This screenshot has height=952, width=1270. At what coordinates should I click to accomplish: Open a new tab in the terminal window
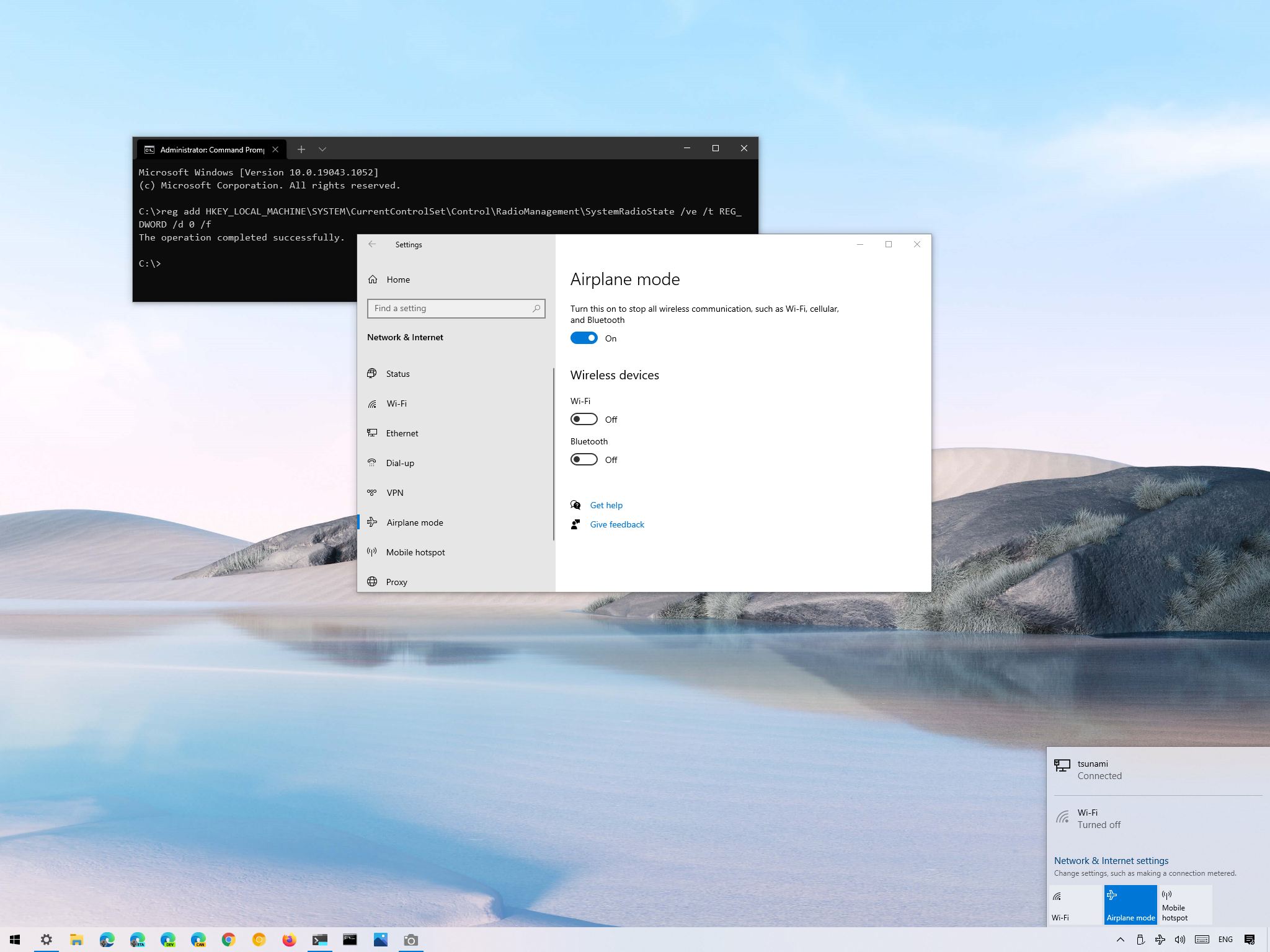301,149
